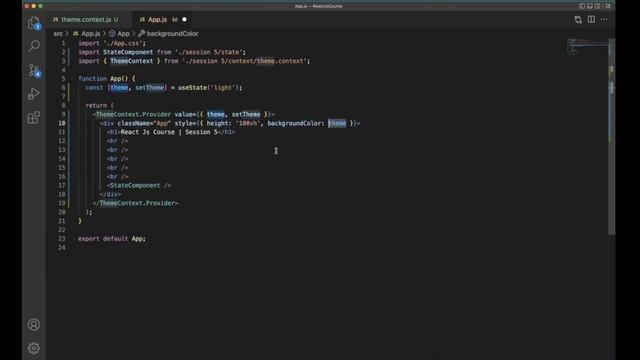Click line number 10 in the gutter
The image size is (640, 360).
tap(62, 123)
